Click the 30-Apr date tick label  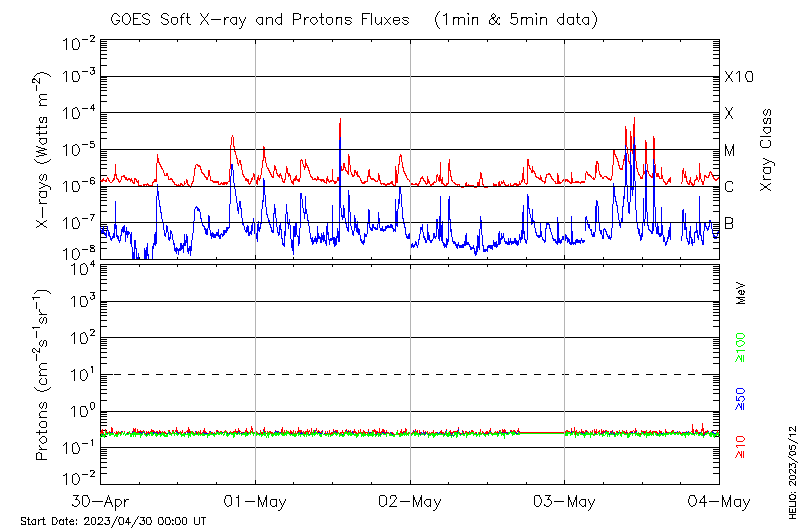coord(102,501)
